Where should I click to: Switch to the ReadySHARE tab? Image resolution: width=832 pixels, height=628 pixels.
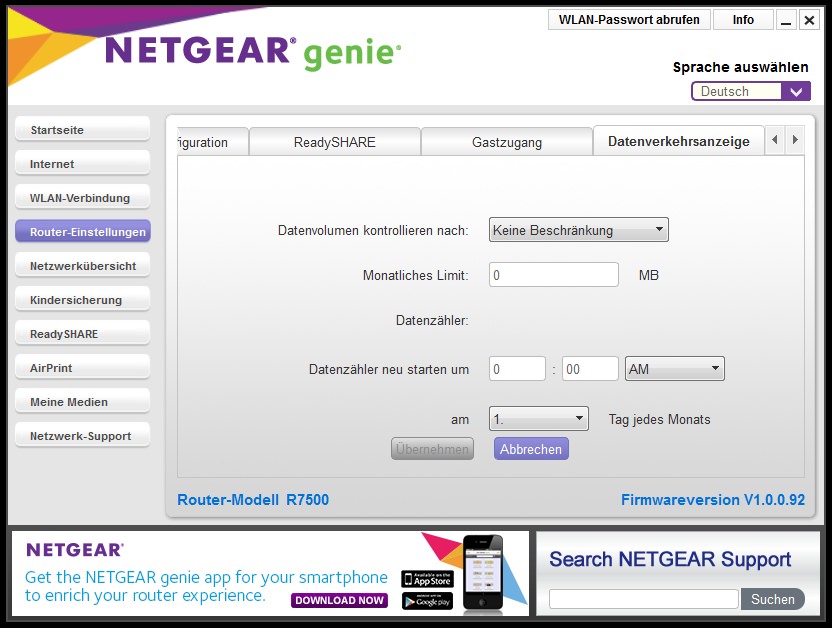[x=335, y=142]
